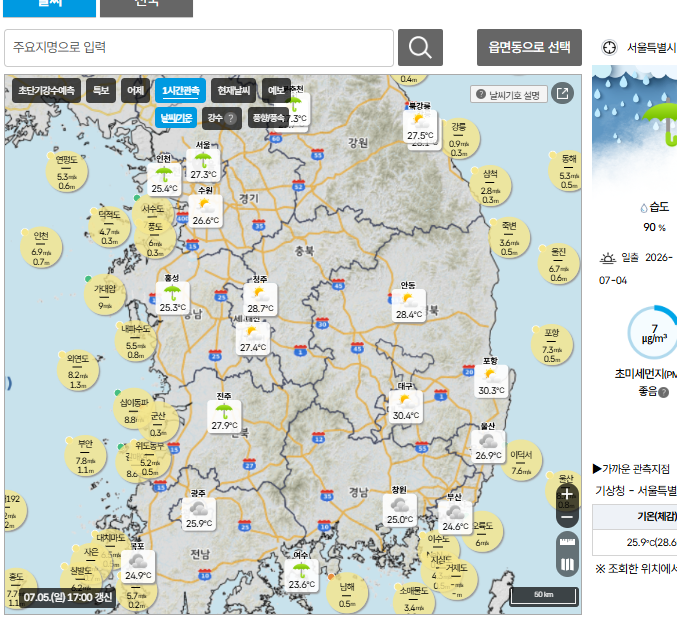Image resolution: width=677 pixels, height=631 pixels.
Task: Open the 읍면동으로 선택 selector
Action: pos(529,48)
